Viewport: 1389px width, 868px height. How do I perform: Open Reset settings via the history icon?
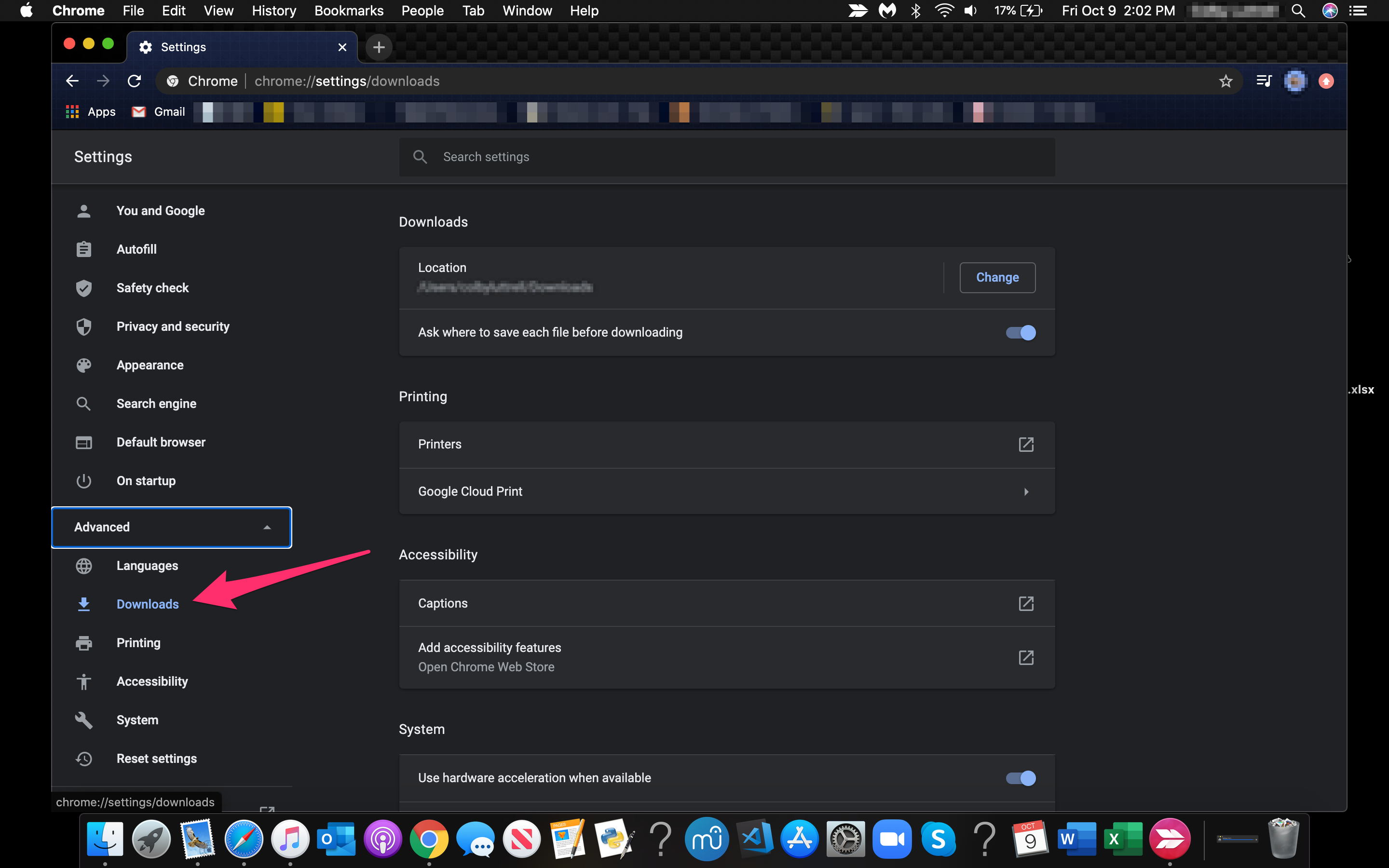pyautogui.click(x=84, y=759)
